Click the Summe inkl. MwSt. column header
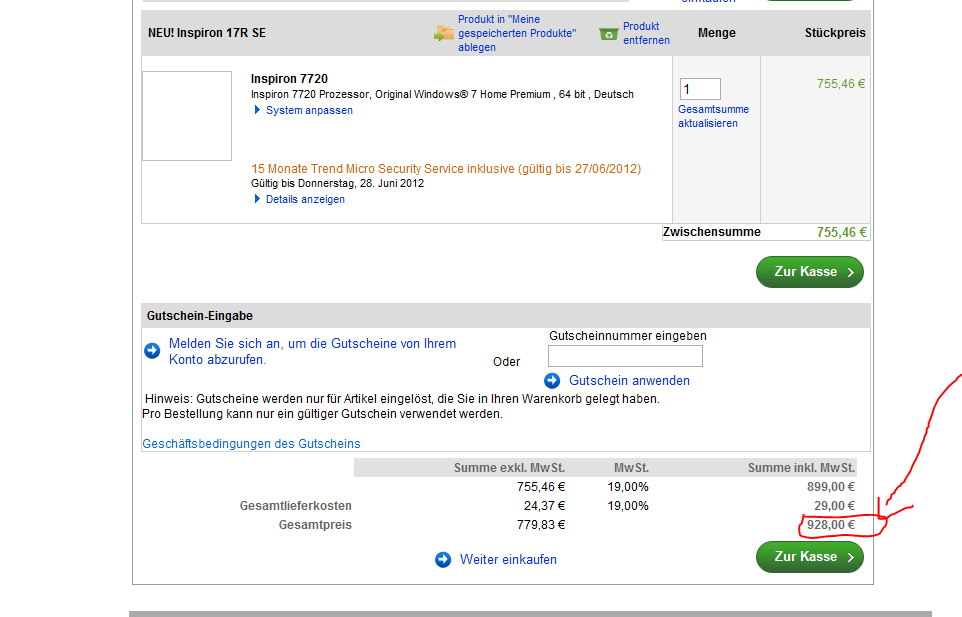This screenshot has height=617, width=962. (801, 468)
